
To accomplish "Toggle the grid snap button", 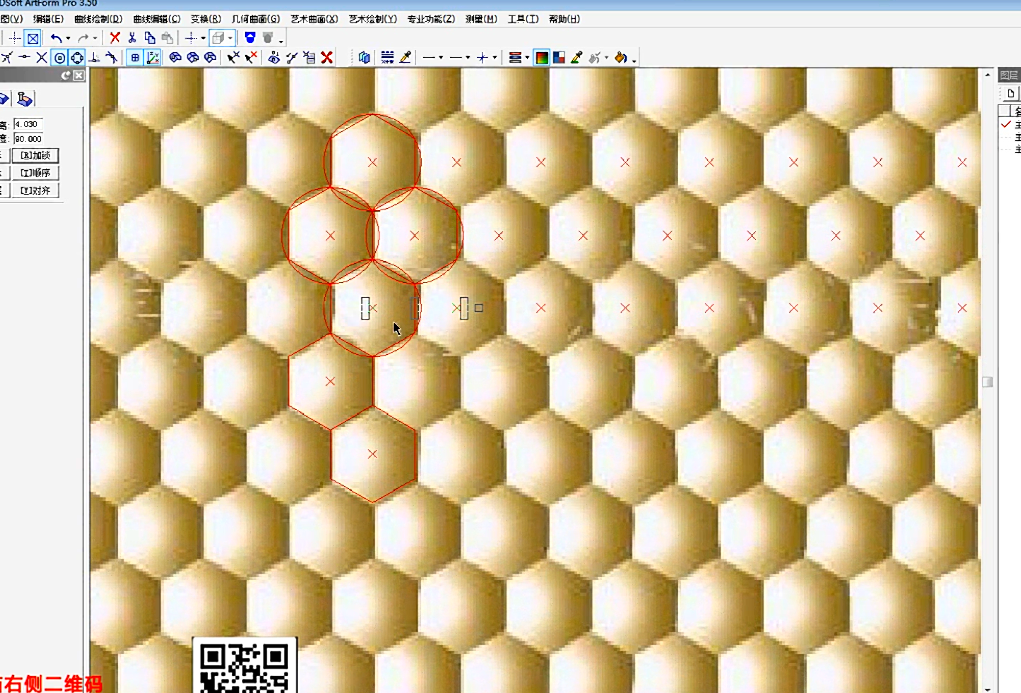I will click(135, 58).
